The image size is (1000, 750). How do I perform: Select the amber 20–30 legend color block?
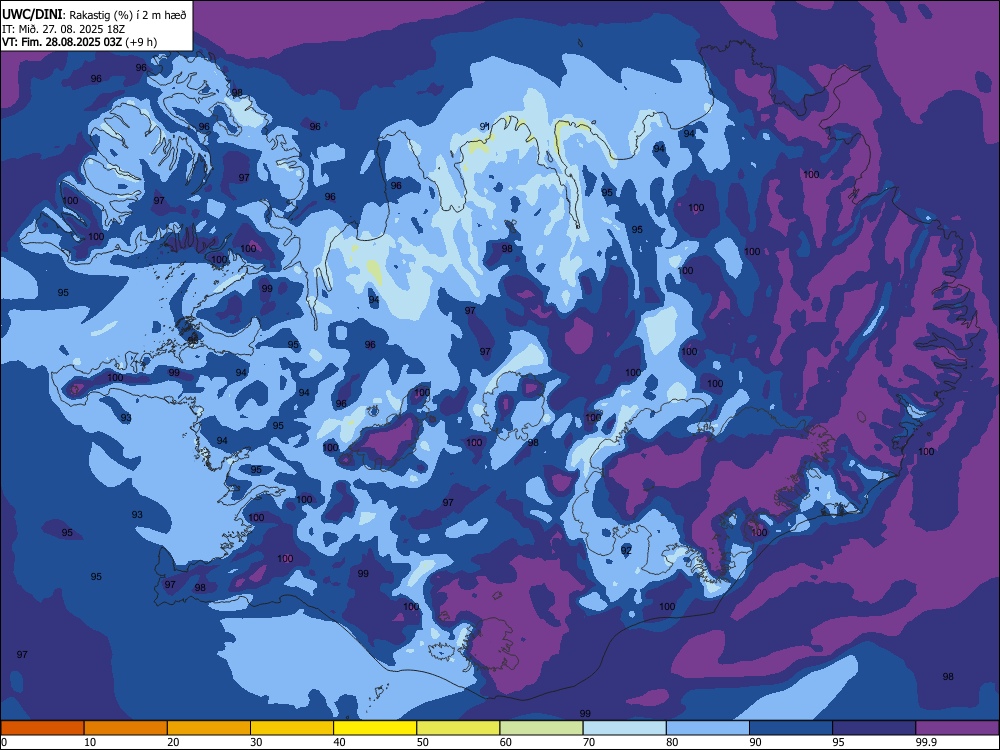pyautogui.click(x=209, y=728)
